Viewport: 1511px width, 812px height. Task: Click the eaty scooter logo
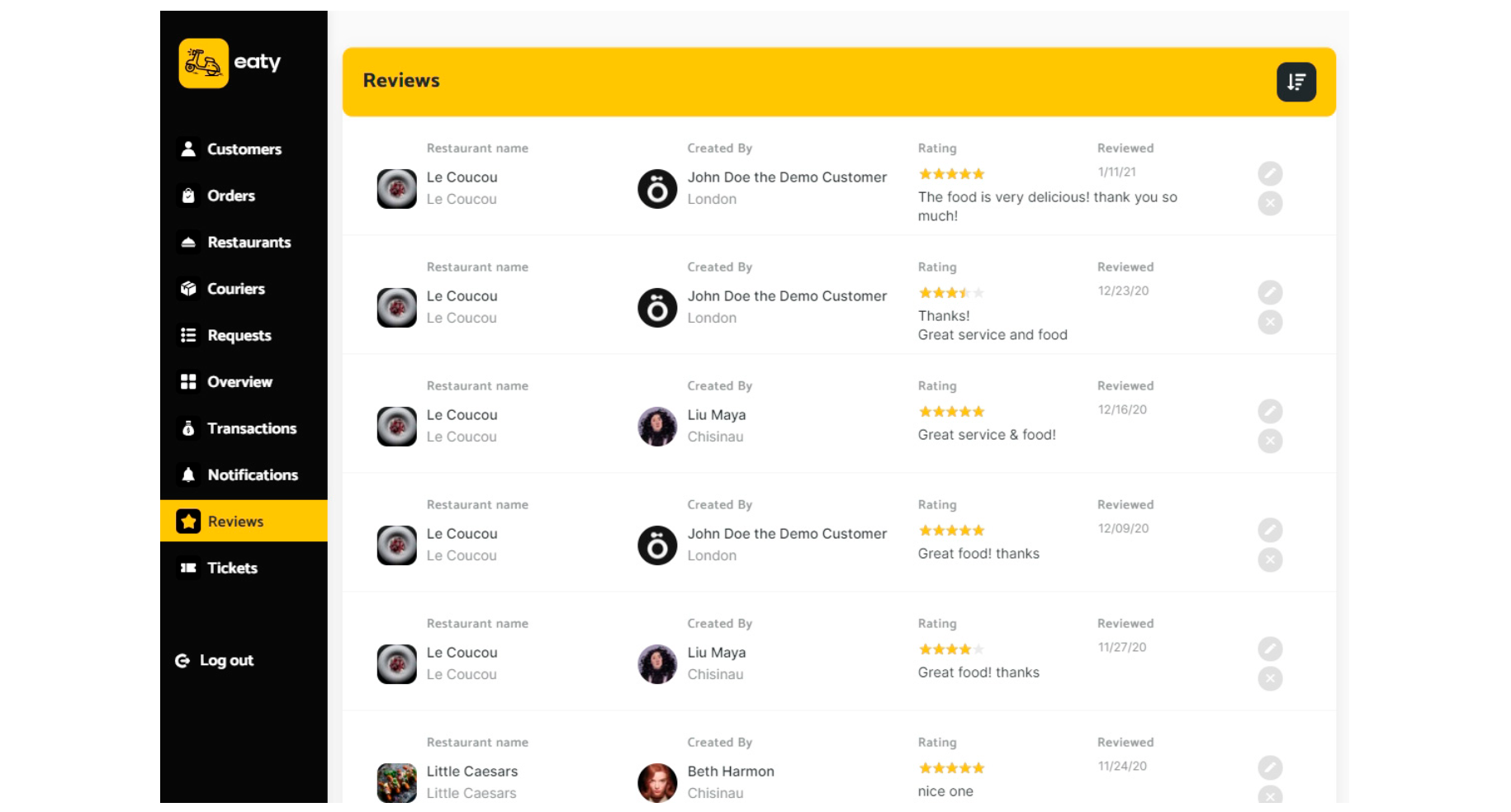click(204, 63)
